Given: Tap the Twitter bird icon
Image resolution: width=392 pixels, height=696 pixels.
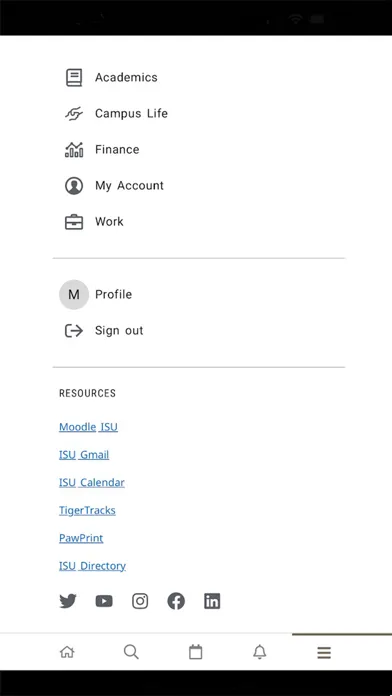Looking at the screenshot, I should tap(68, 601).
